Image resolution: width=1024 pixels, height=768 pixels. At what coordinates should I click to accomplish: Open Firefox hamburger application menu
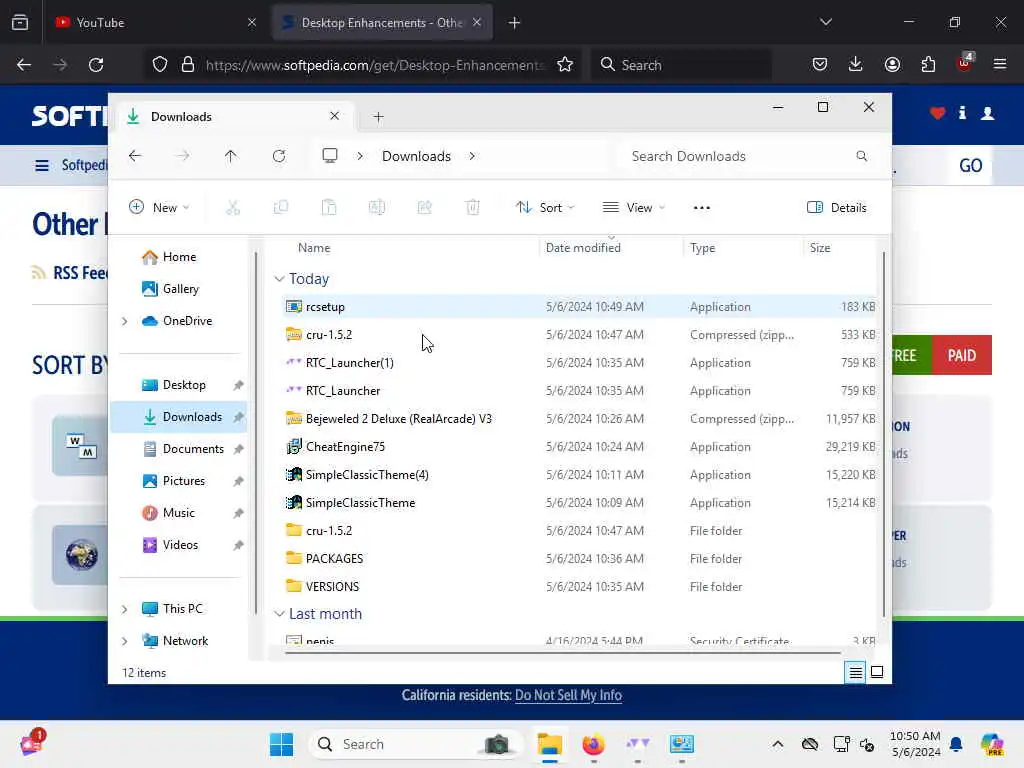(1000, 65)
